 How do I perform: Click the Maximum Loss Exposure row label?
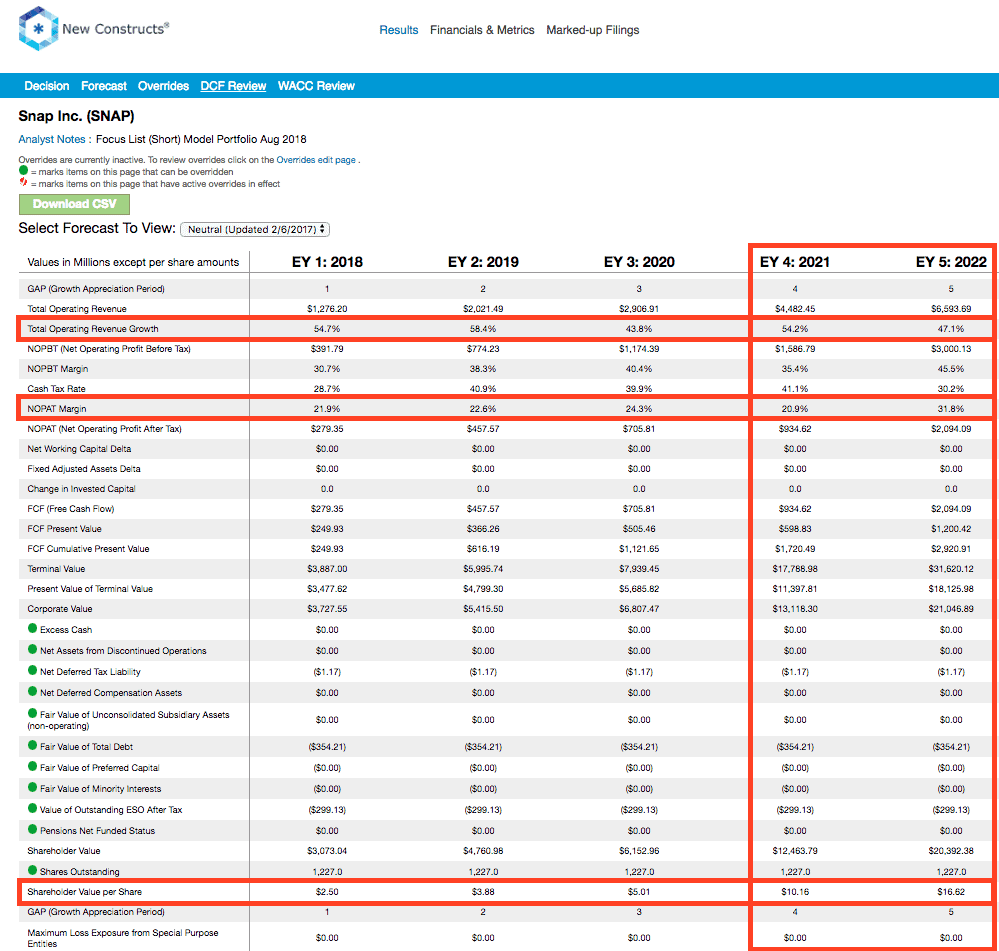(x=123, y=938)
